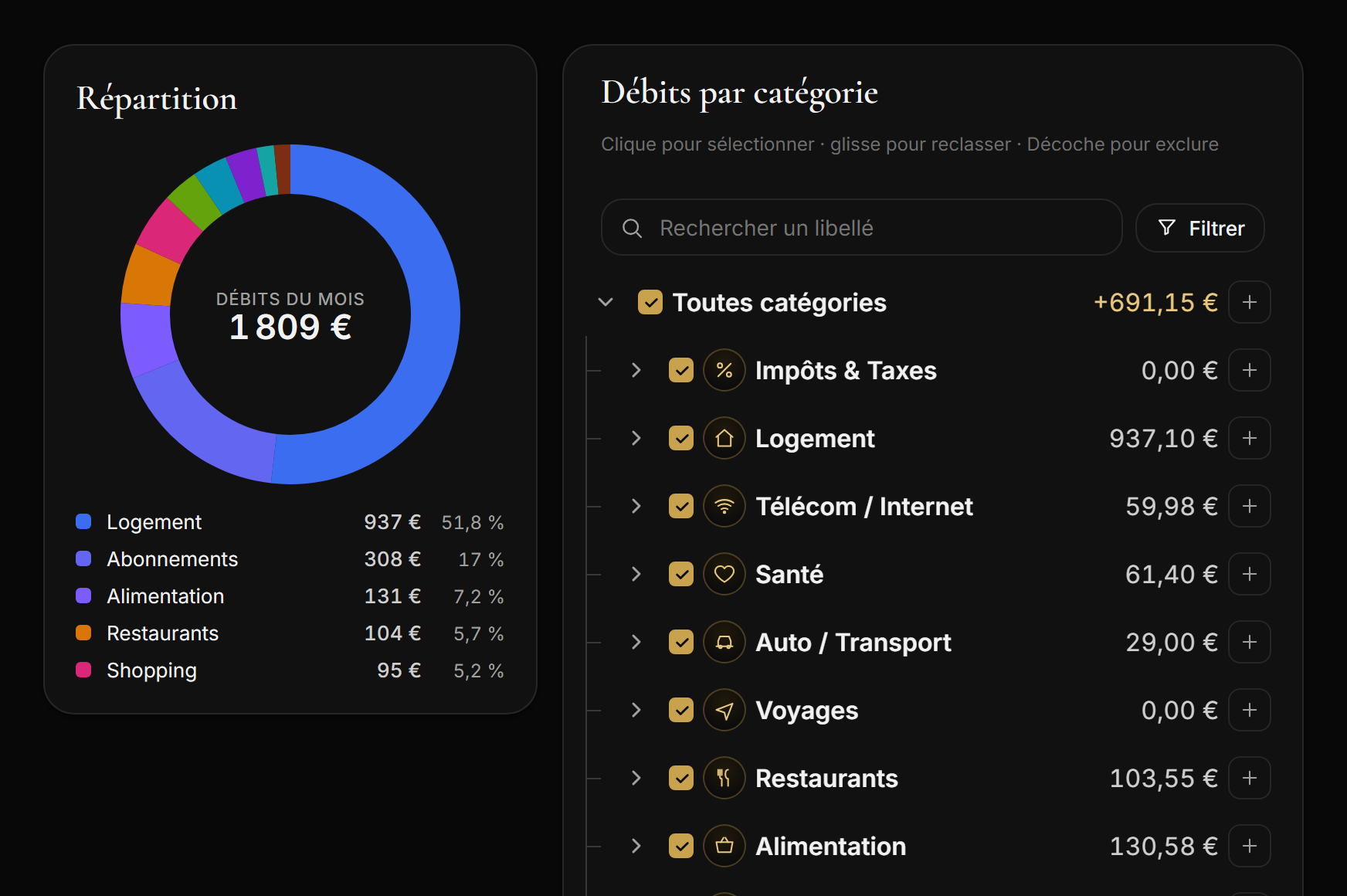Image resolution: width=1347 pixels, height=896 pixels.
Task: Expand the Voyages category
Action: [636, 710]
